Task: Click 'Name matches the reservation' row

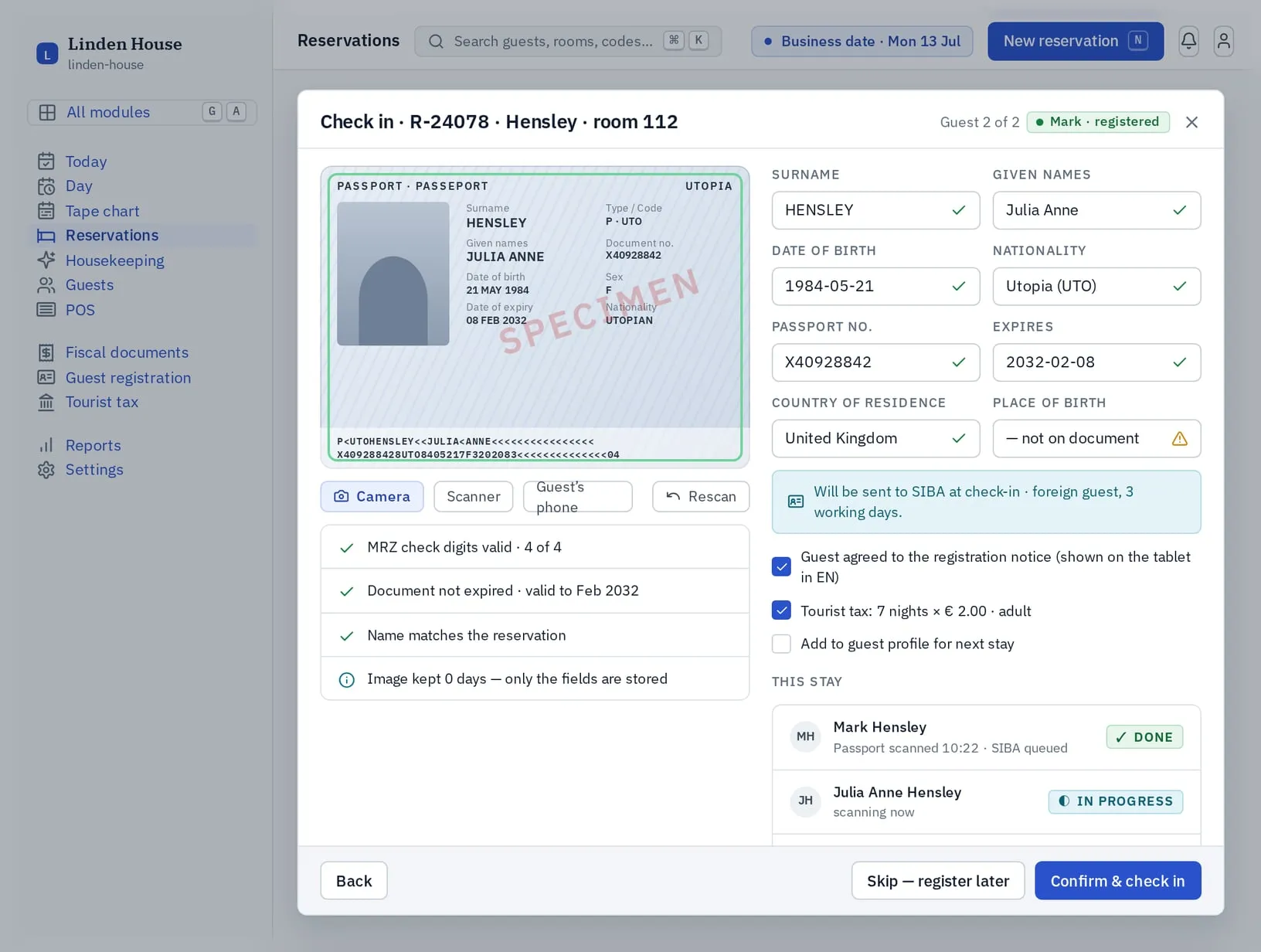Action: click(x=535, y=635)
